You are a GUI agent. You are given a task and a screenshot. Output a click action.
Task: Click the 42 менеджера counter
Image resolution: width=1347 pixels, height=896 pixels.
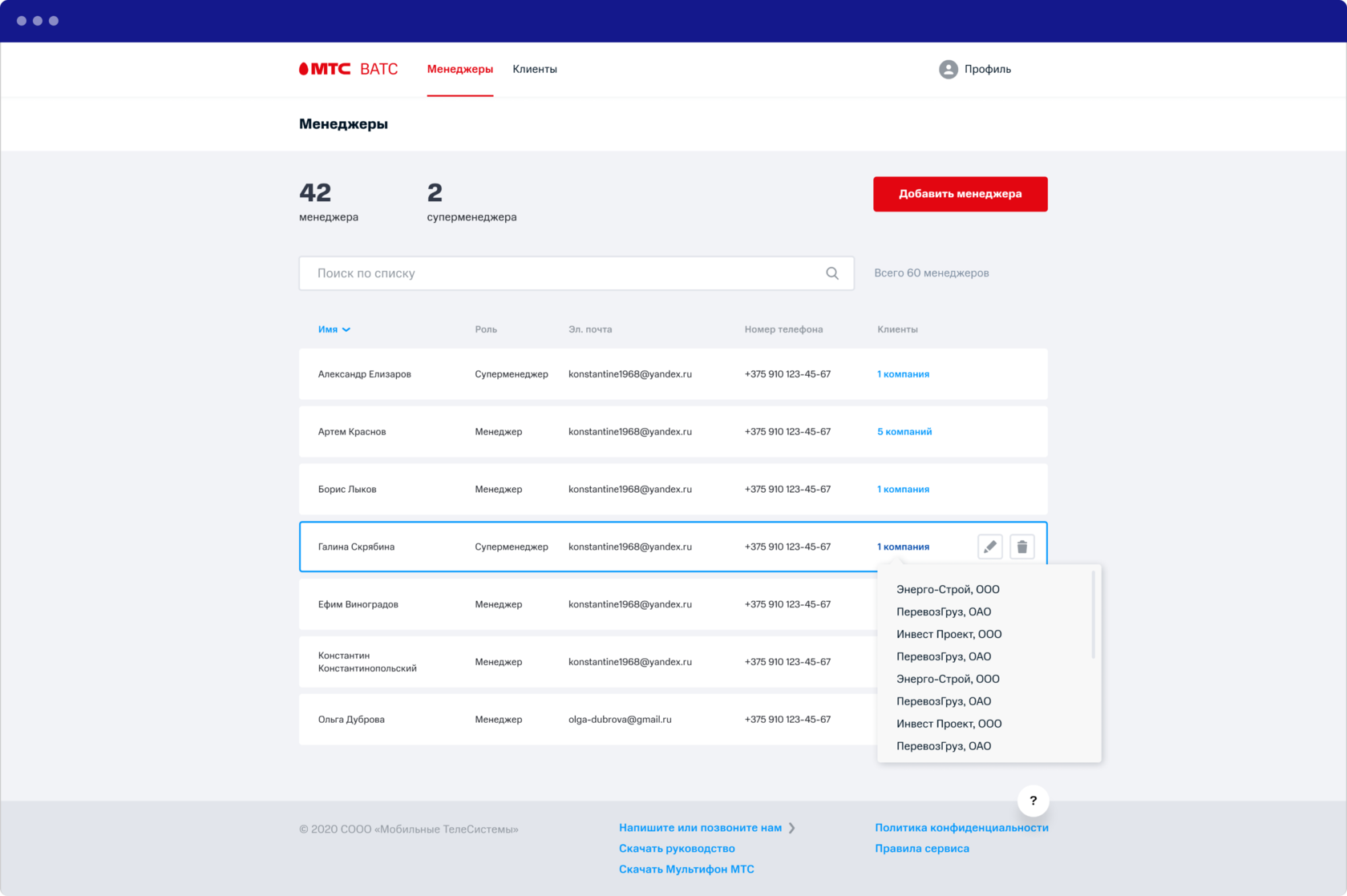[x=329, y=202]
